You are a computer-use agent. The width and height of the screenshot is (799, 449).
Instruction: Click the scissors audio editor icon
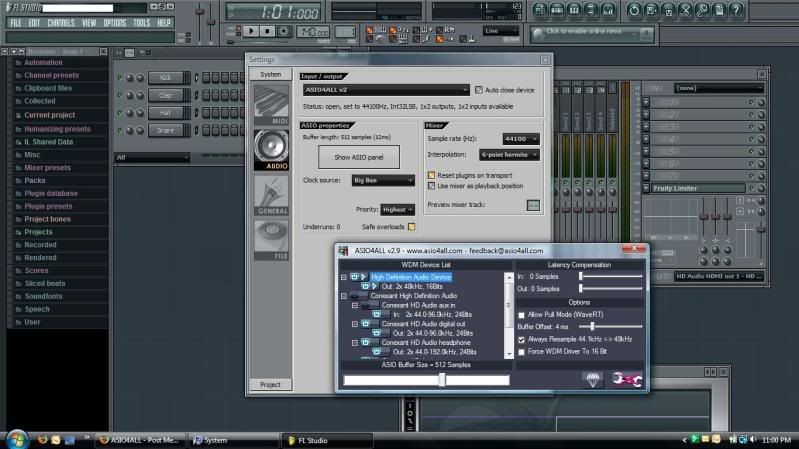point(685,10)
